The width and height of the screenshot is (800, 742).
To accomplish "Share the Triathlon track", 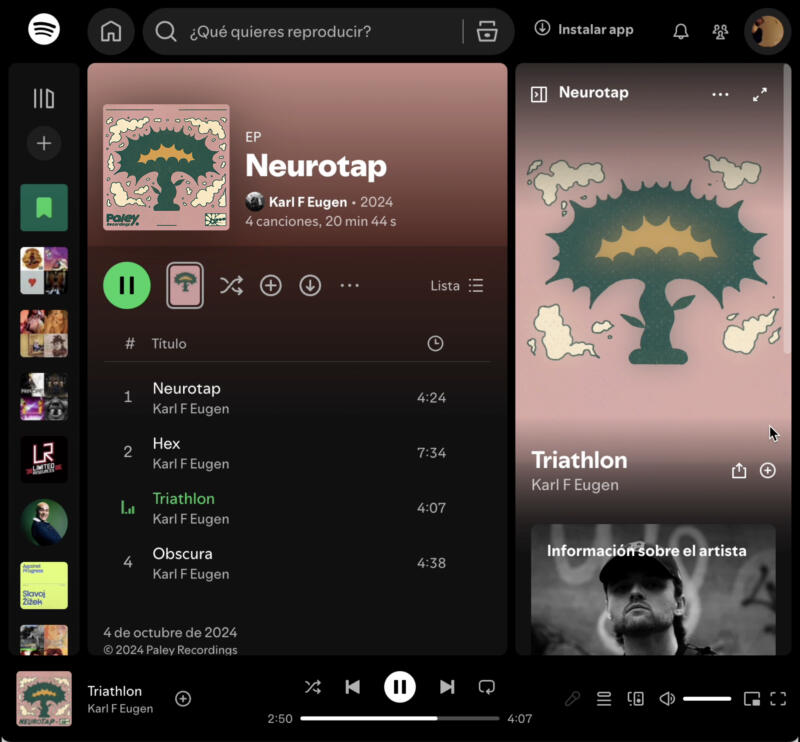I will point(739,471).
